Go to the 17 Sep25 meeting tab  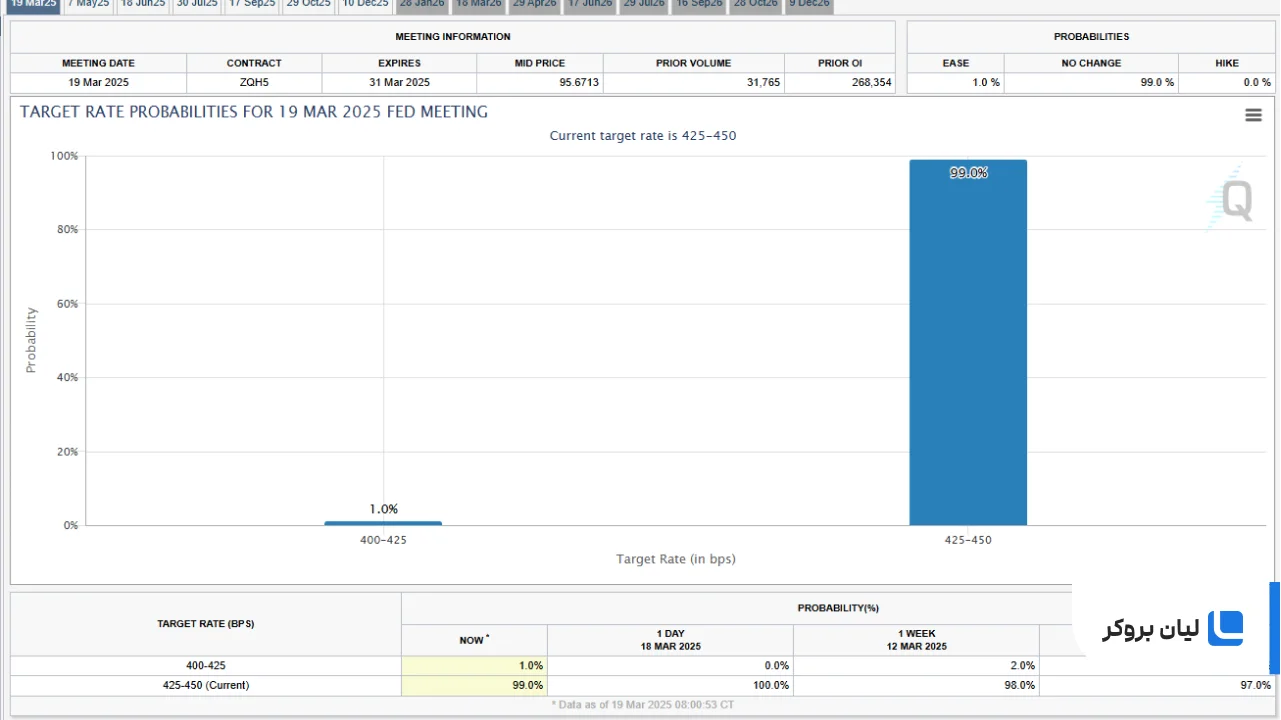(x=252, y=5)
